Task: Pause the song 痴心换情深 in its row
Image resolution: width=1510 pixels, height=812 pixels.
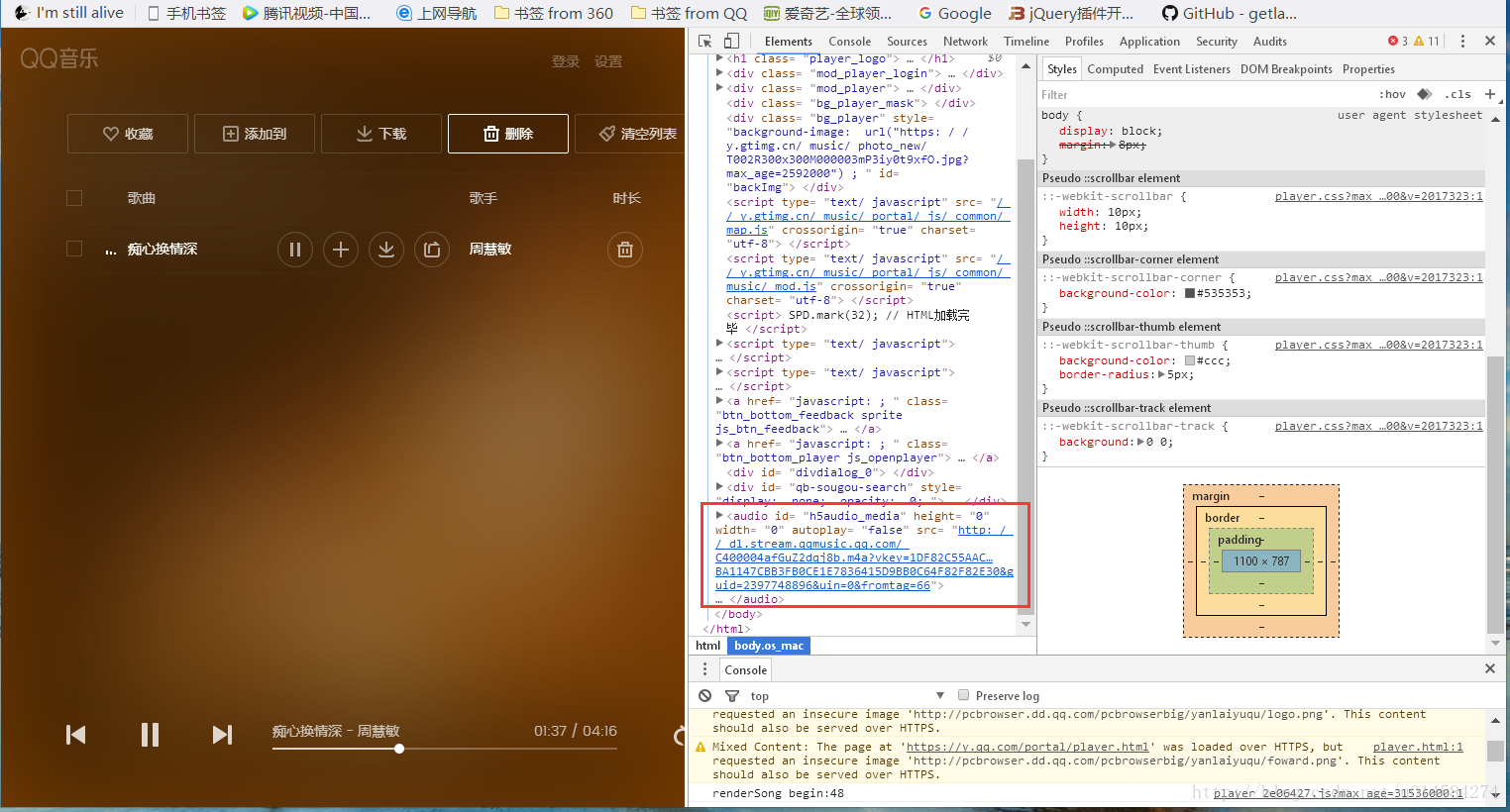Action: click(x=295, y=250)
